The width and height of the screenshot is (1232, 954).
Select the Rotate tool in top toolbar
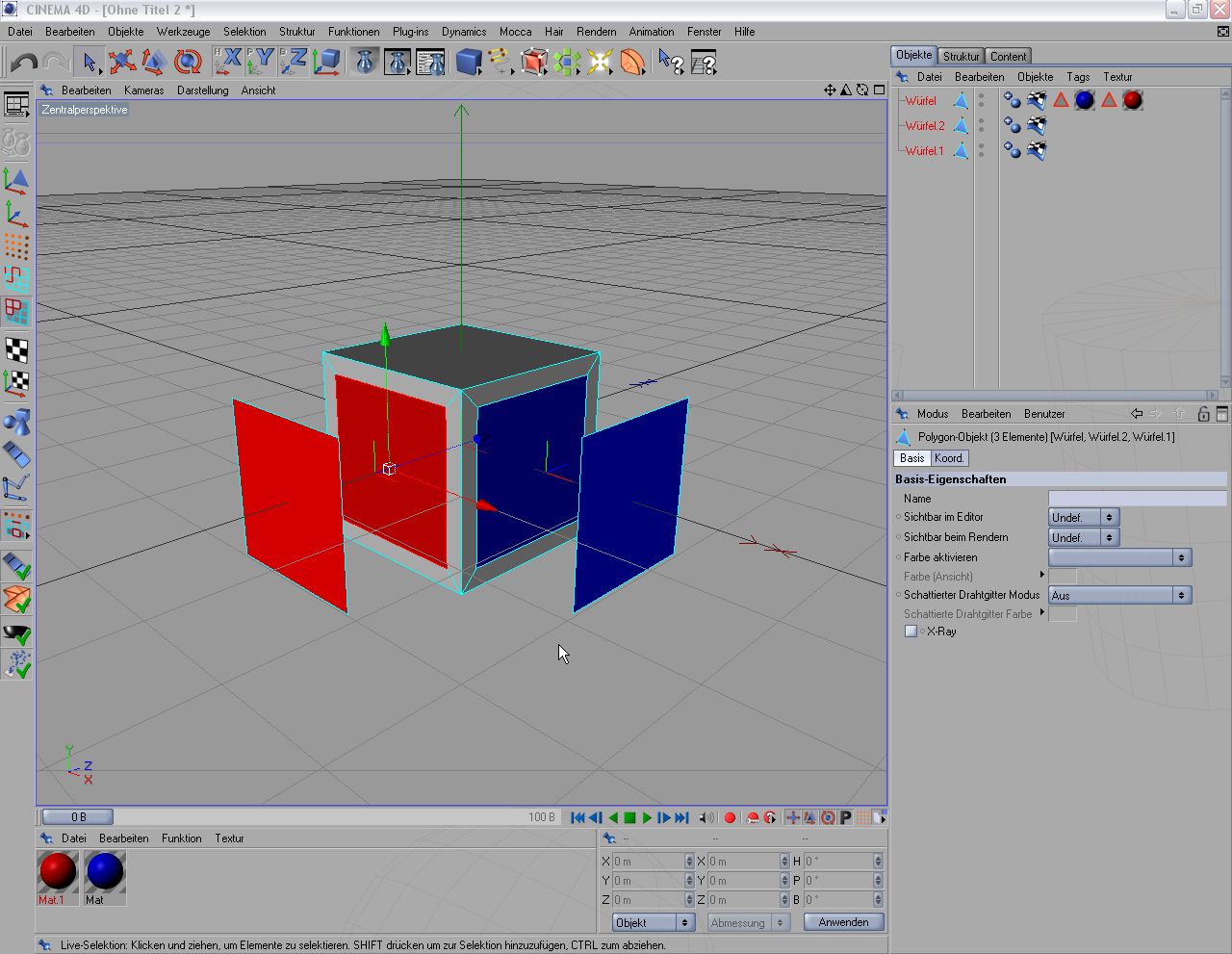tap(188, 63)
